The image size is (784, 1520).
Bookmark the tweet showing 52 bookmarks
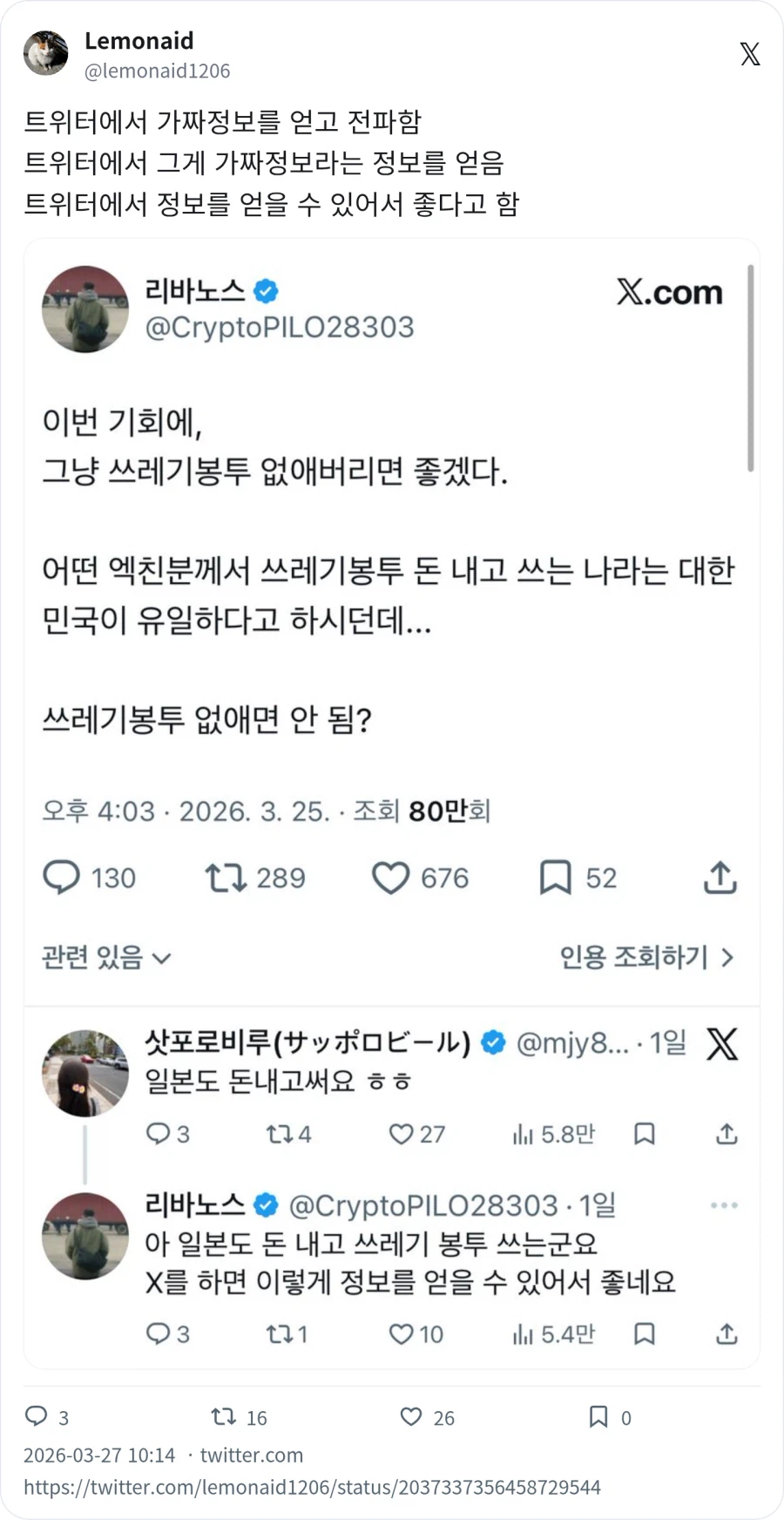[555, 878]
